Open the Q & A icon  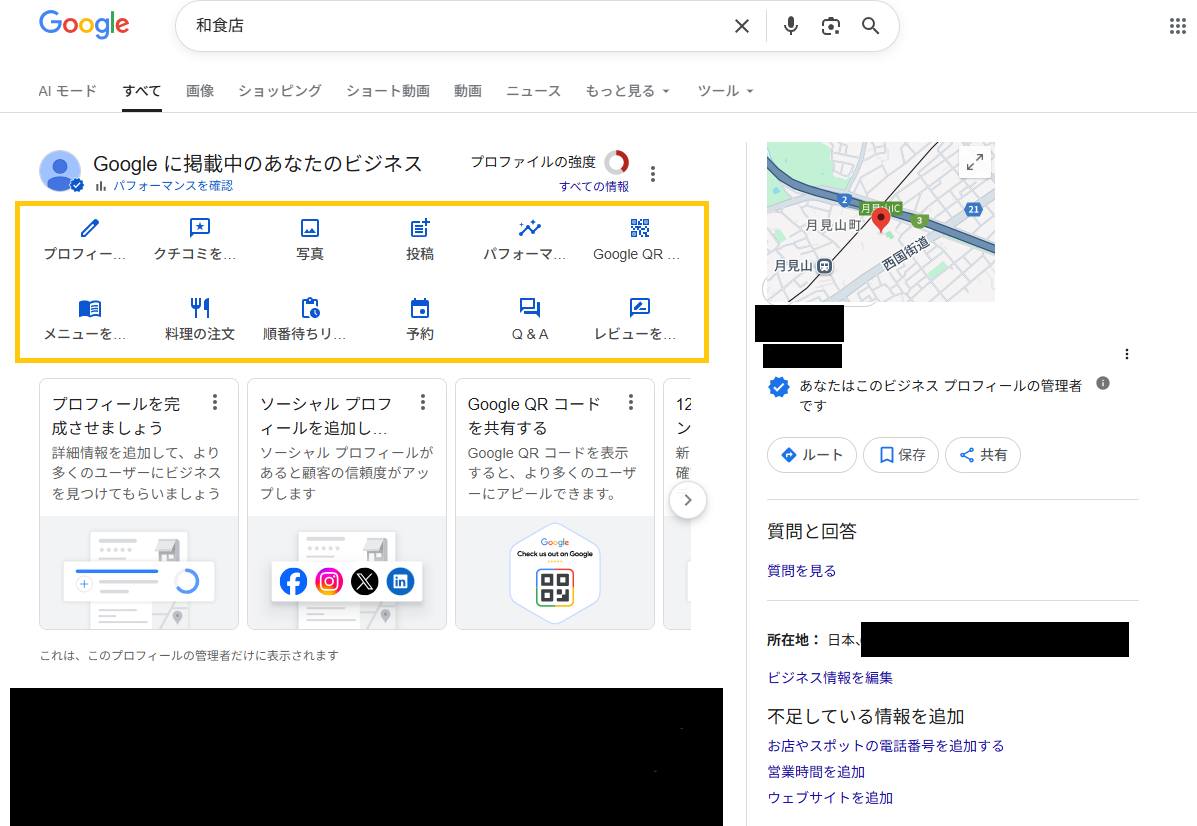coord(530,308)
